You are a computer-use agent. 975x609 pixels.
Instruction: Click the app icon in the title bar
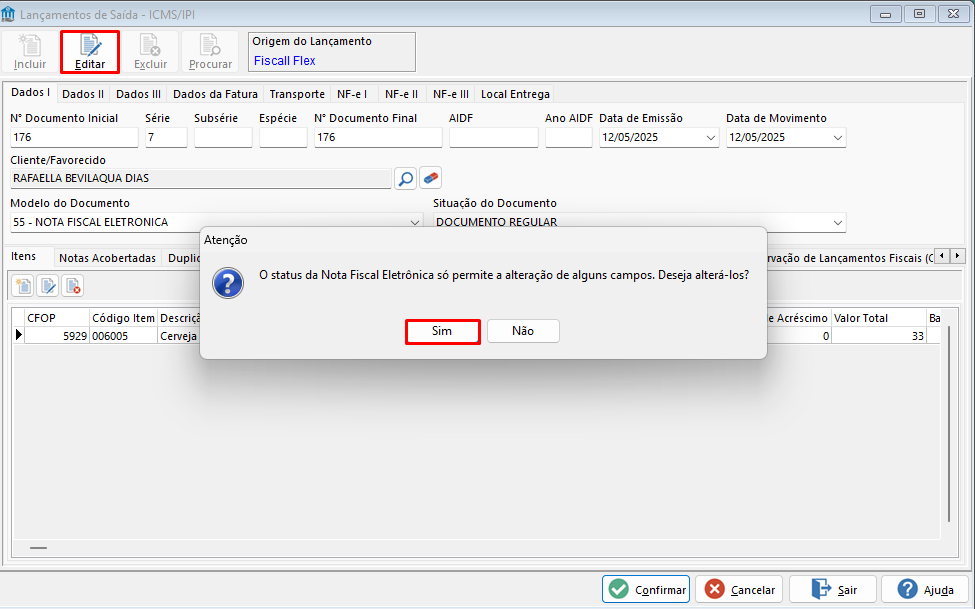[x=8, y=14]
